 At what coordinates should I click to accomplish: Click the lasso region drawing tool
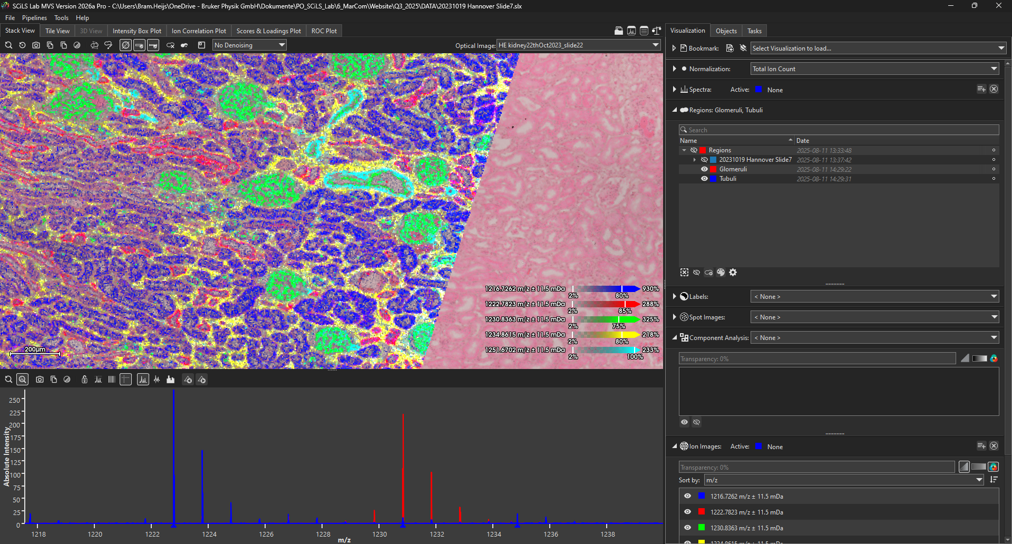click(108, 45)
